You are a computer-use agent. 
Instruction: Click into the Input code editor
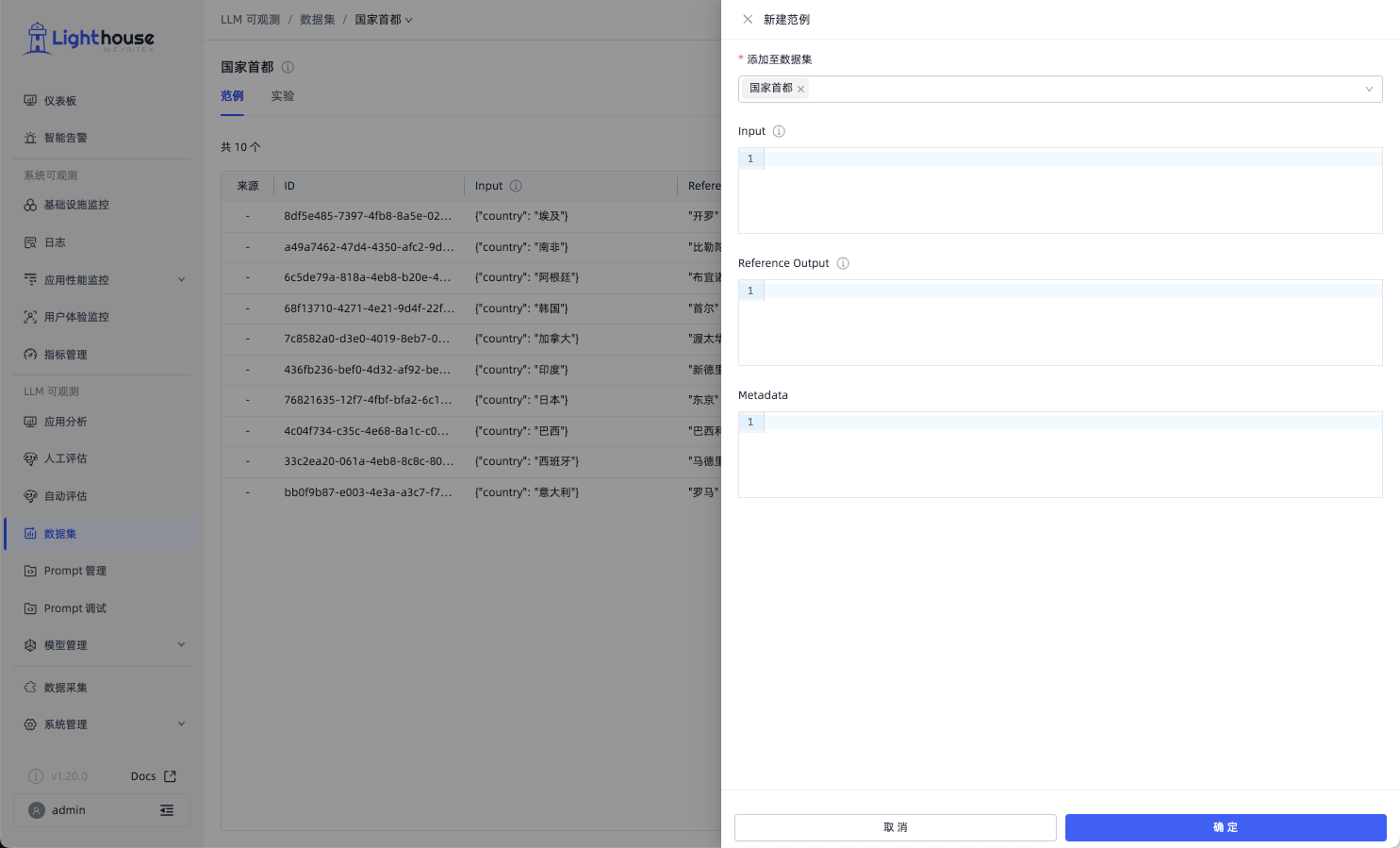point(1061,191)
